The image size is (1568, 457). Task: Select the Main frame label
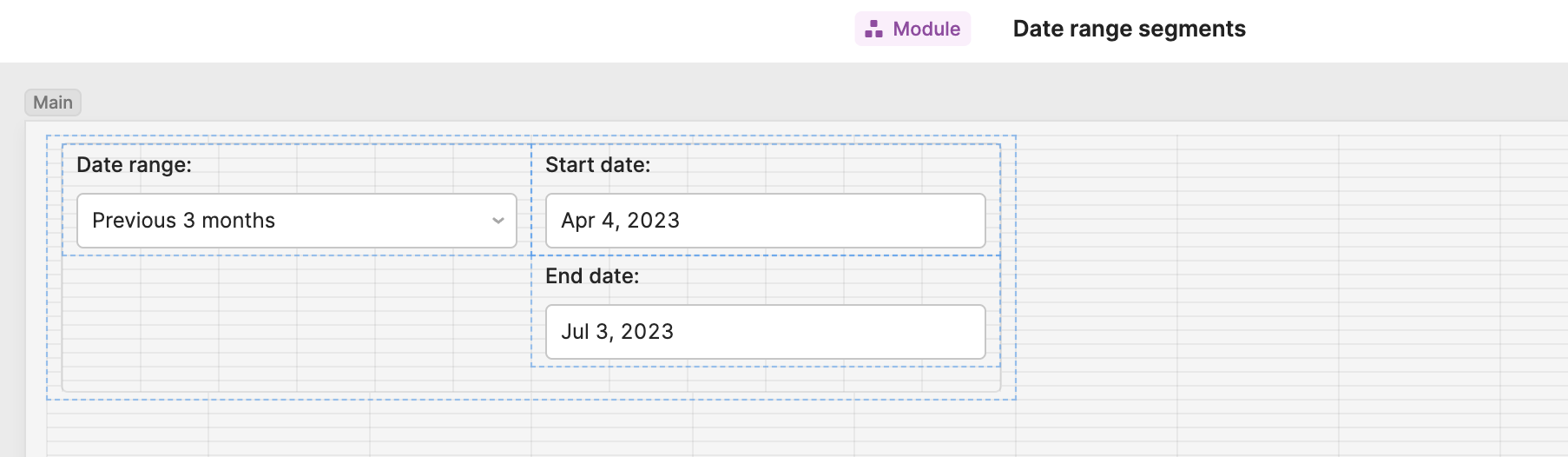53,103
